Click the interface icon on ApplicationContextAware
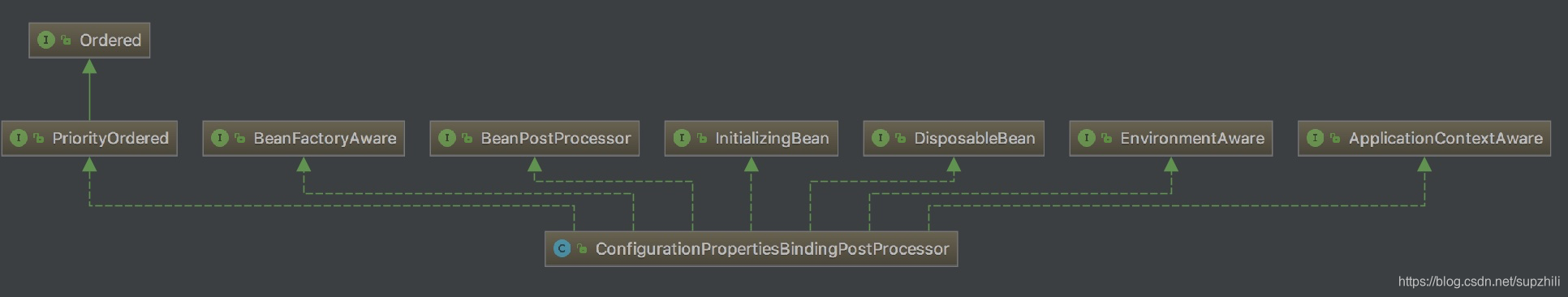The width and height of the screenshot is (1568, 297). click(x=1315, y=138)
